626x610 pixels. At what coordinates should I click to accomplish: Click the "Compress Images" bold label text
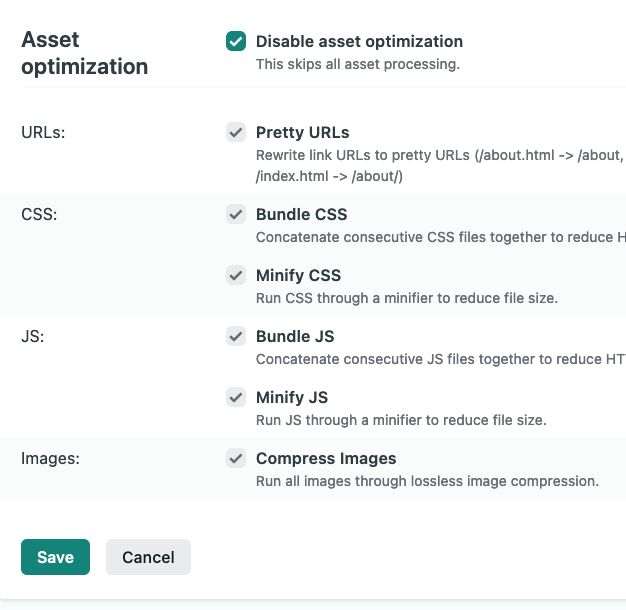[326, 459]
